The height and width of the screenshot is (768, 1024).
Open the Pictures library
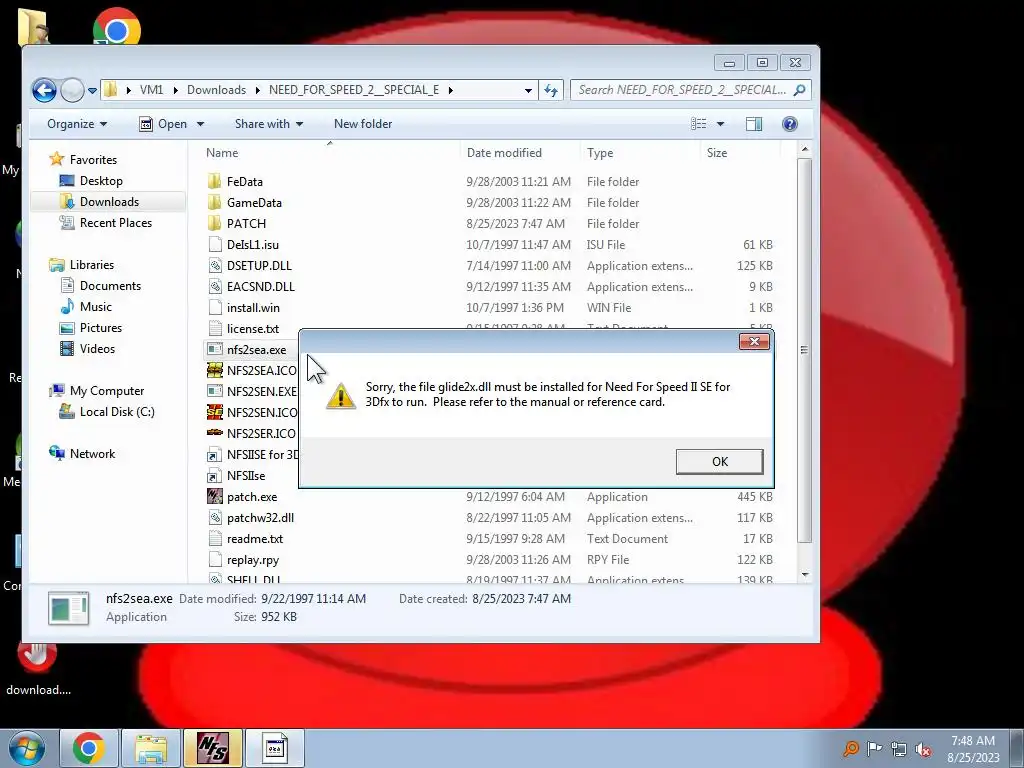[101, 328]
